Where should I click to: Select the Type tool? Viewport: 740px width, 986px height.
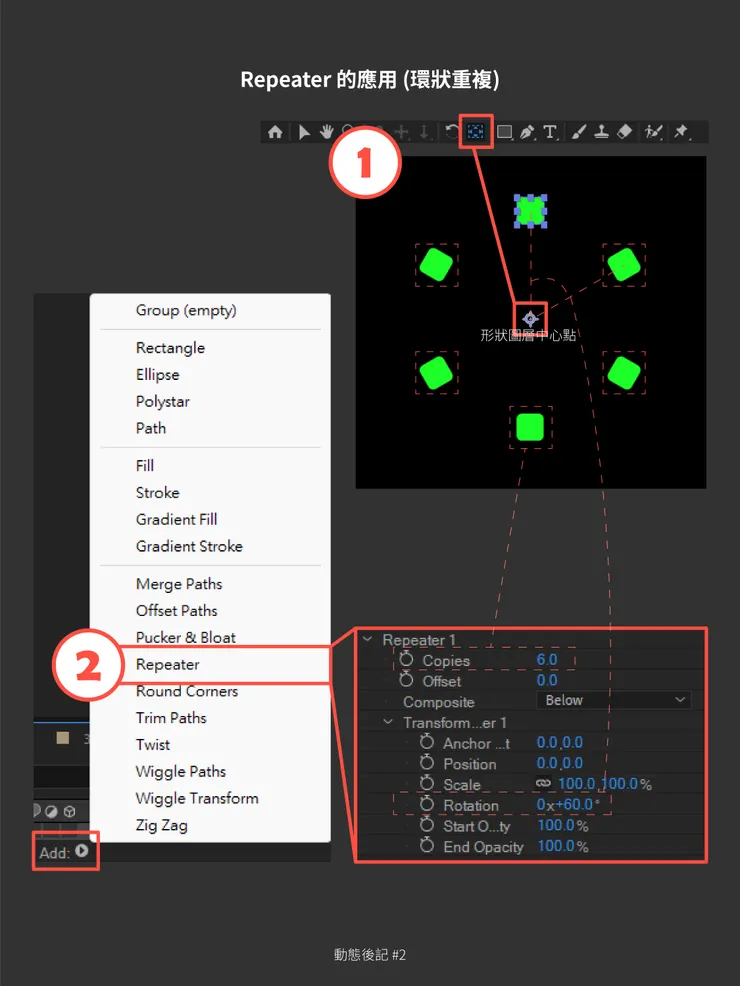551,132
